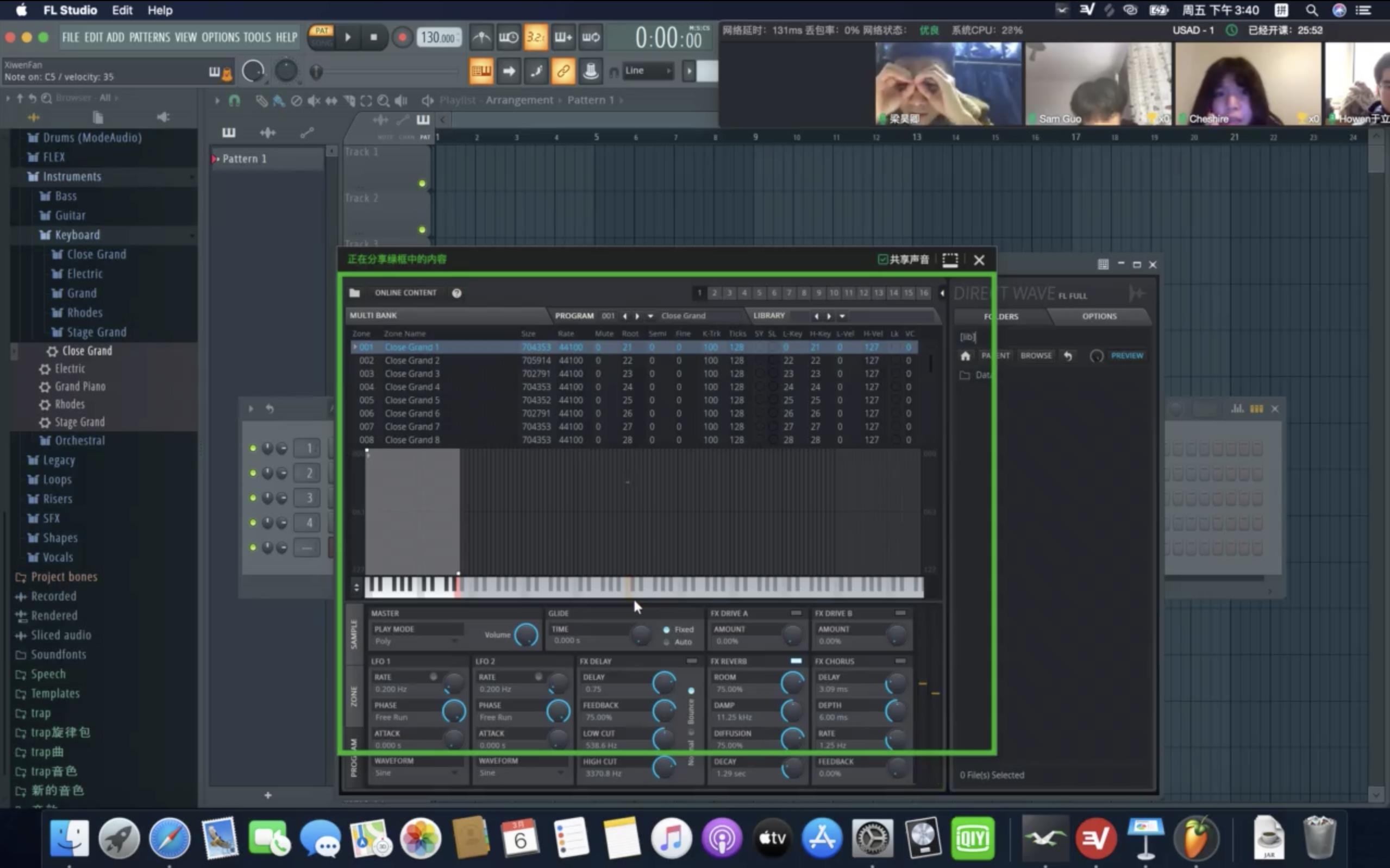This screenshot has height=868, width=1390.
Task: Open the PROGRAM dropdown arrow
Action: pos(650,316)
